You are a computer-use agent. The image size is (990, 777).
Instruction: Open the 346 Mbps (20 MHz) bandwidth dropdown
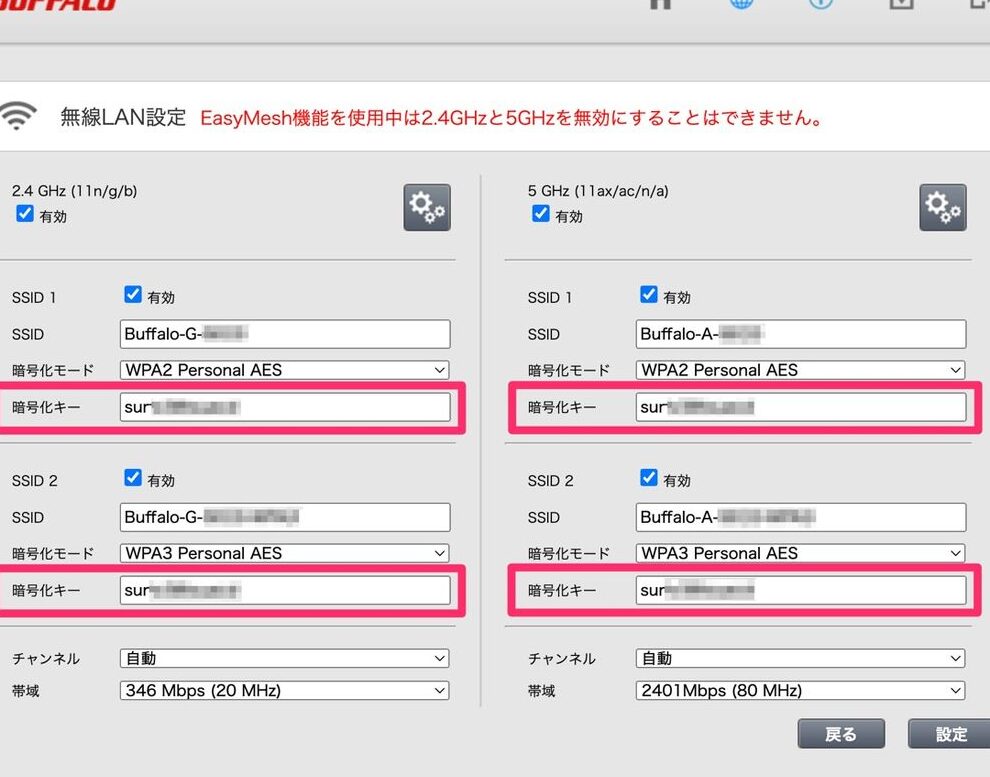click(285, 691)
